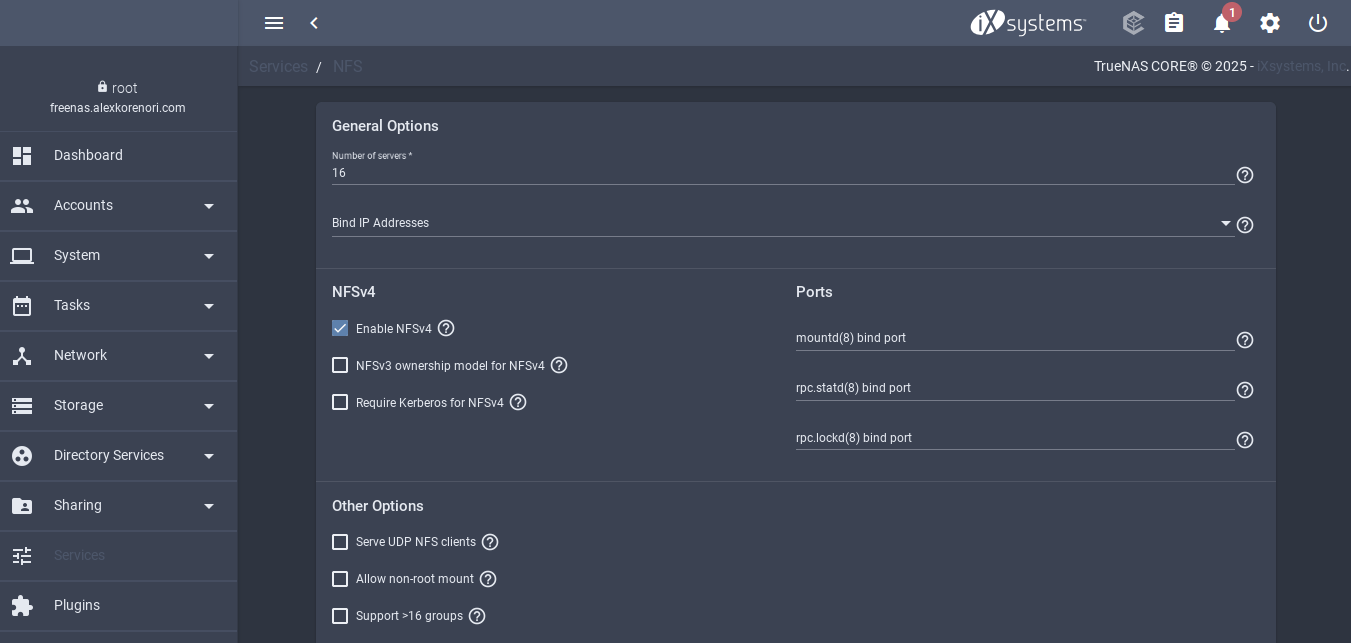The height and width of the screenshot is (643, 1351).
Task: Open the task manager clipboard icon
Action: pos(1174,23)
